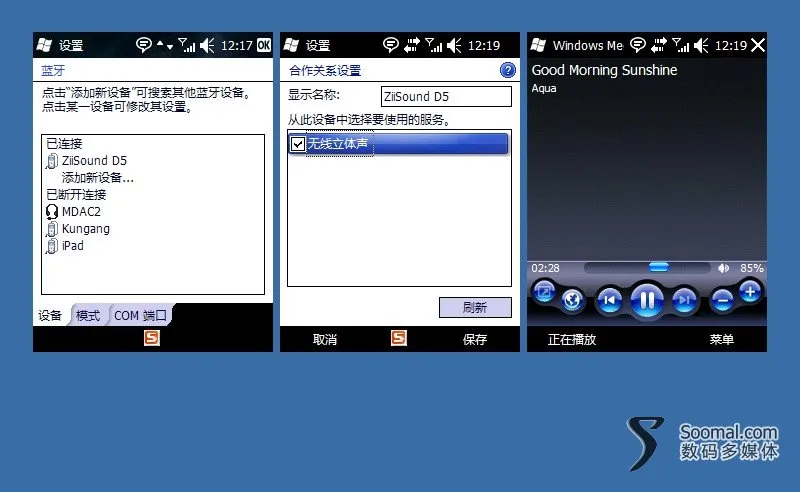Select Kungang device in list
The width and height of the screenshot is (800, 492).
(x=86, y=229)
